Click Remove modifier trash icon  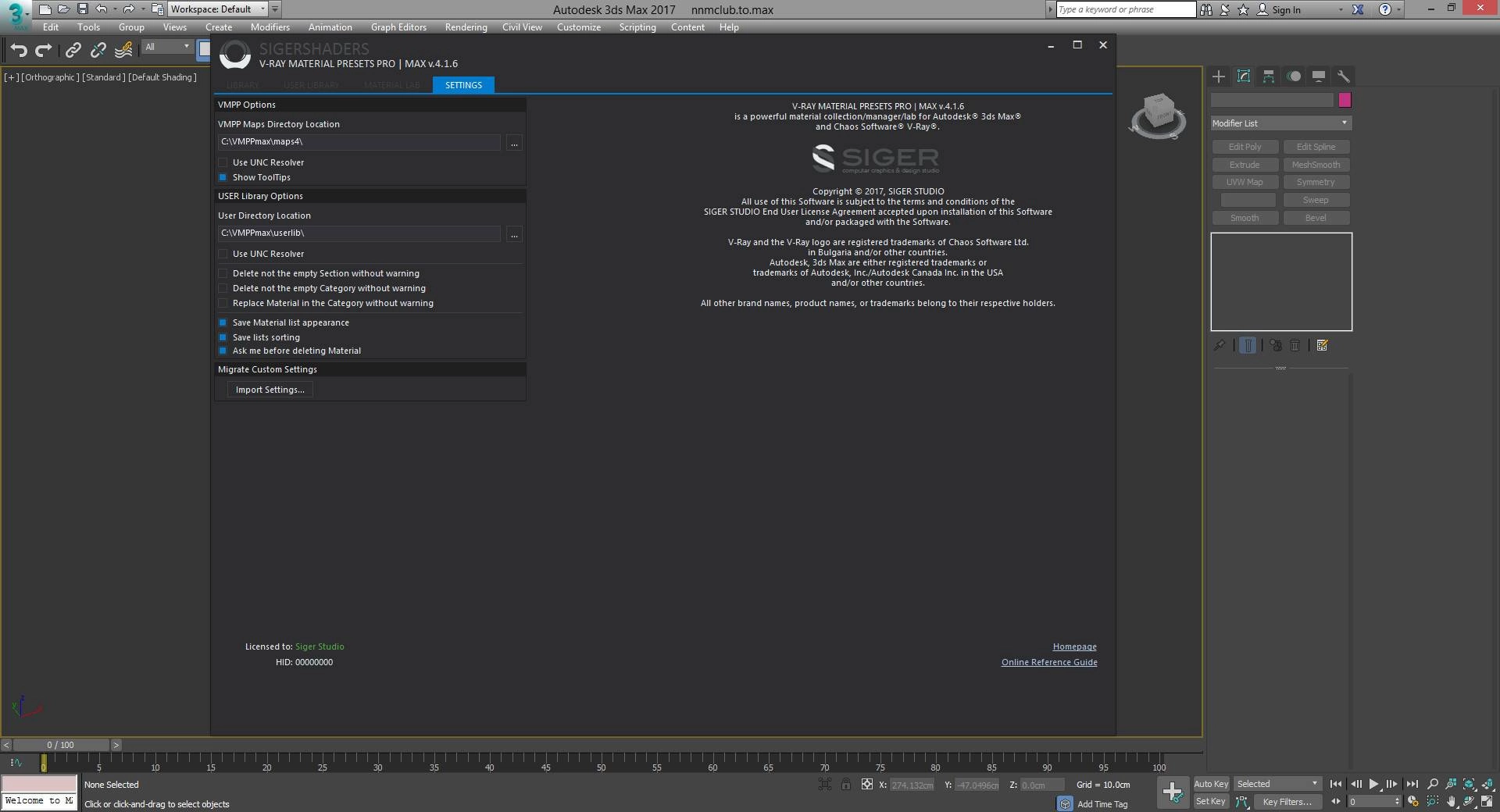coord(1295,345)
